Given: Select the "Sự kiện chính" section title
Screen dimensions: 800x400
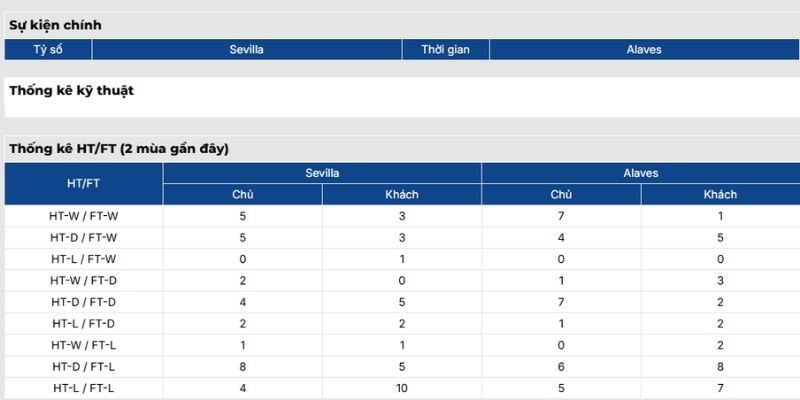Looking at the screenshot, I should pos(56,24).
